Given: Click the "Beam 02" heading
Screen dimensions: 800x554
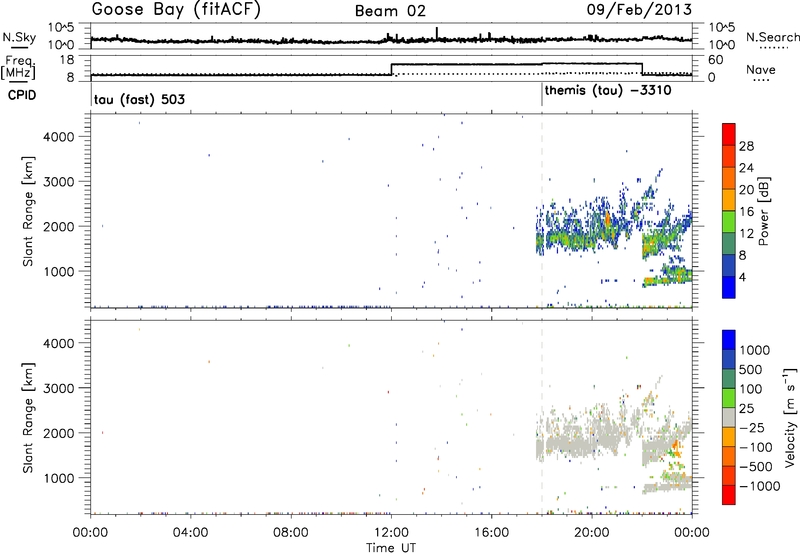Looking at the screenshot, I should coord(390,11).
